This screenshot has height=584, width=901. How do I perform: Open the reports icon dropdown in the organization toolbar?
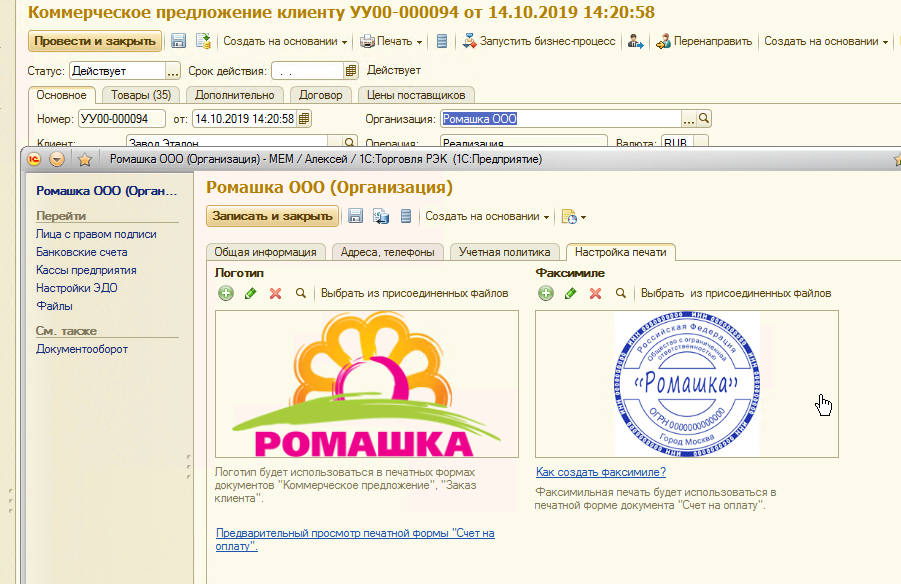click(x=572, y=216)
